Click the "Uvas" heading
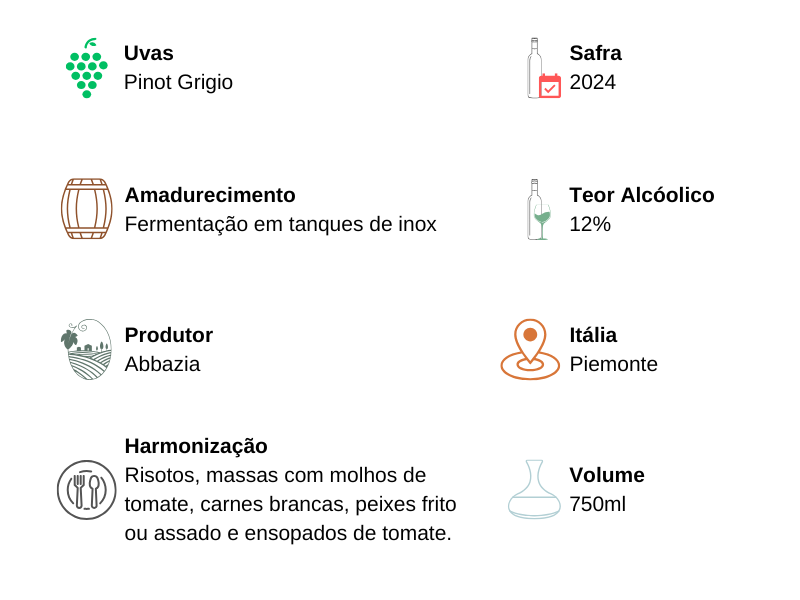The height and width of the screenshot is (600, 800). [x=149, y=53]
